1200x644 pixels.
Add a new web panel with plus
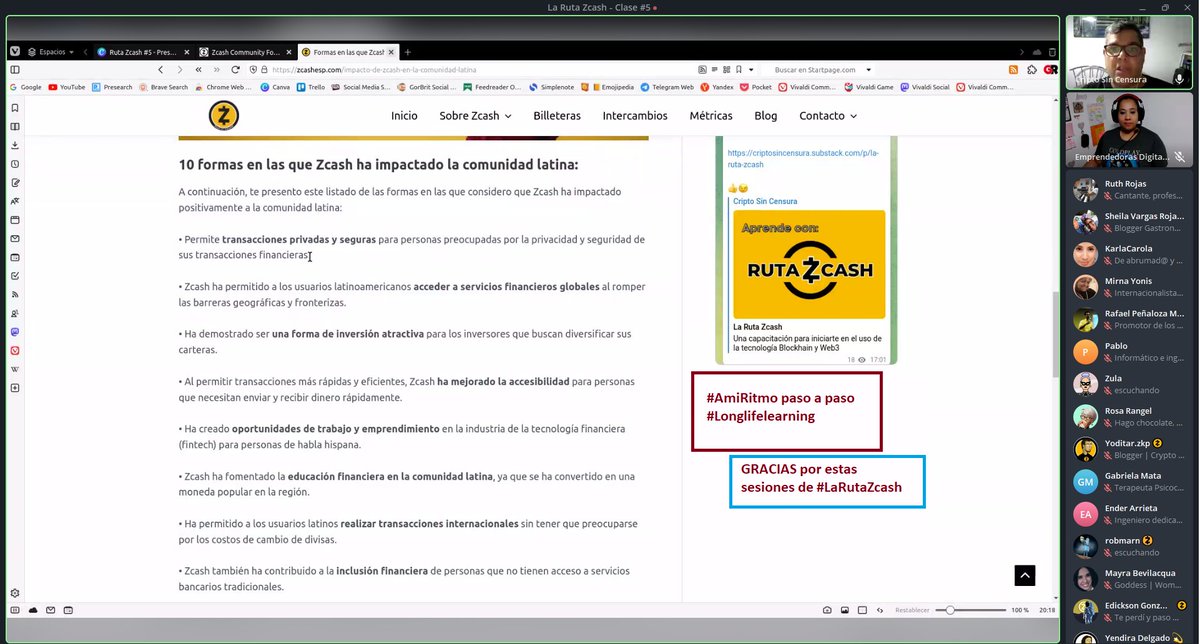(x=15, y=388)
